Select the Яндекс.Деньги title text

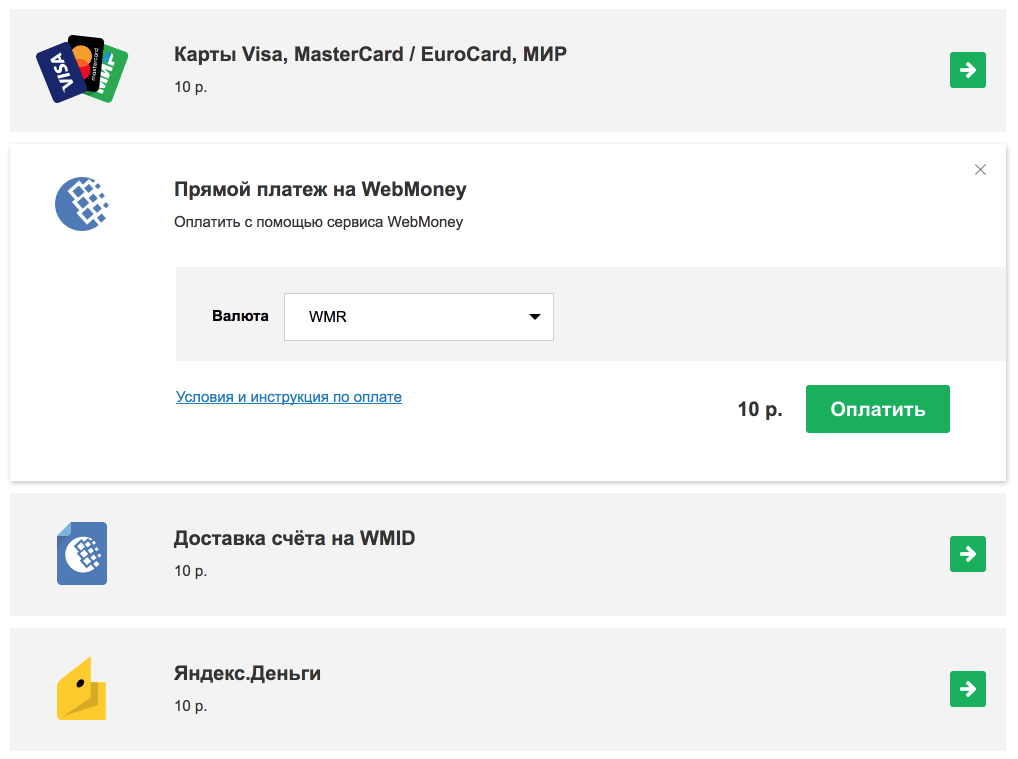pyautogui.click(x=247, y=673)
